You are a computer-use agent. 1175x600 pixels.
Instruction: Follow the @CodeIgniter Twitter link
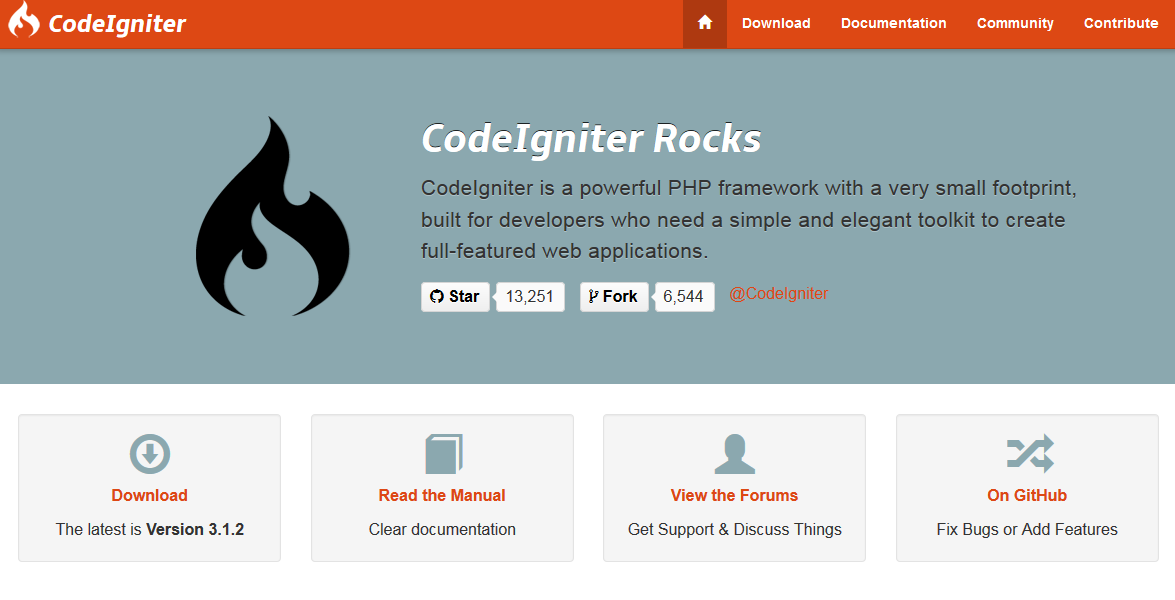tap(778, 293)
